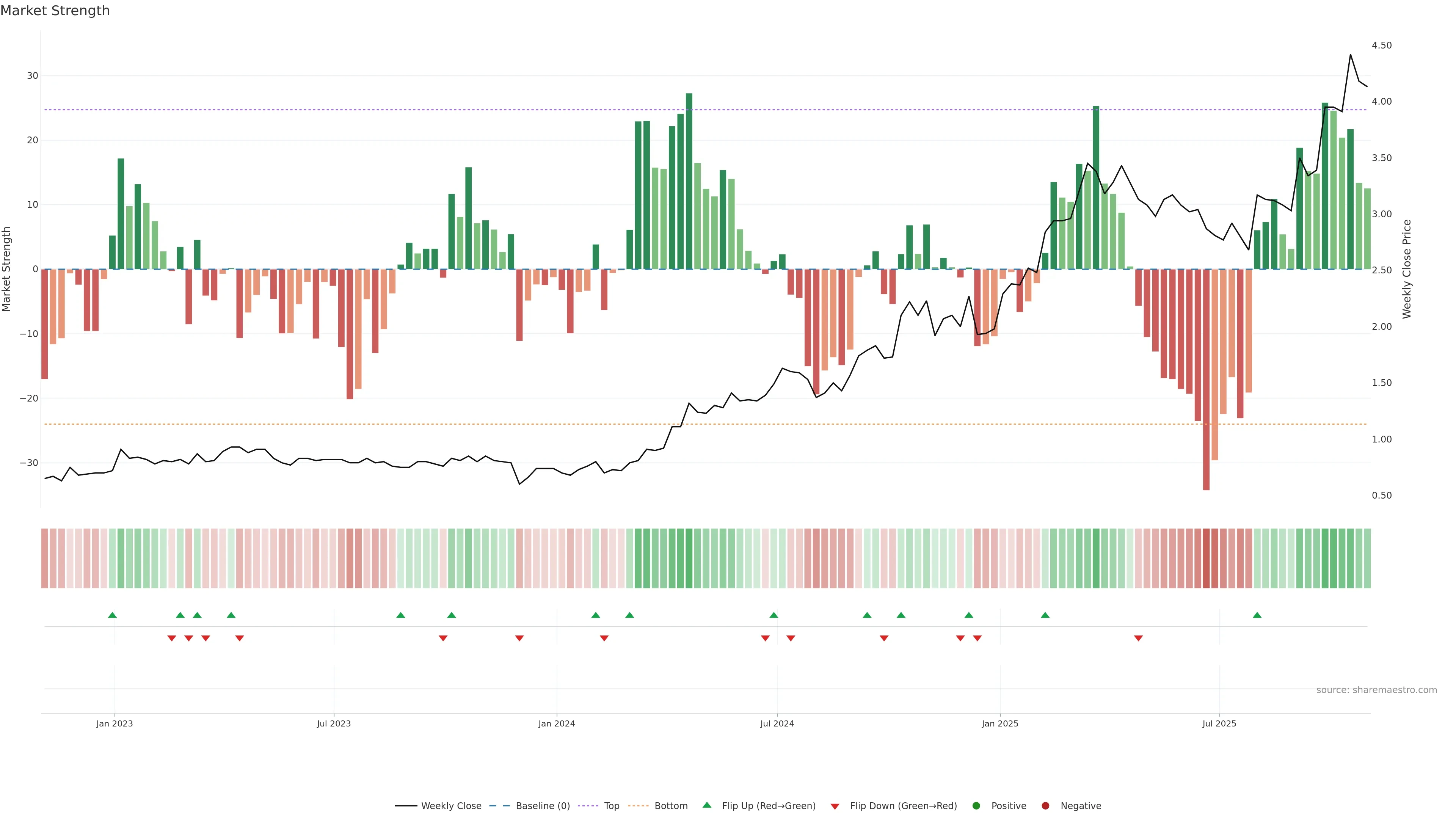Click the Weekly Close Price axis title
The width and height of the screenshot is (1456, 819).
pos(1407,269)
